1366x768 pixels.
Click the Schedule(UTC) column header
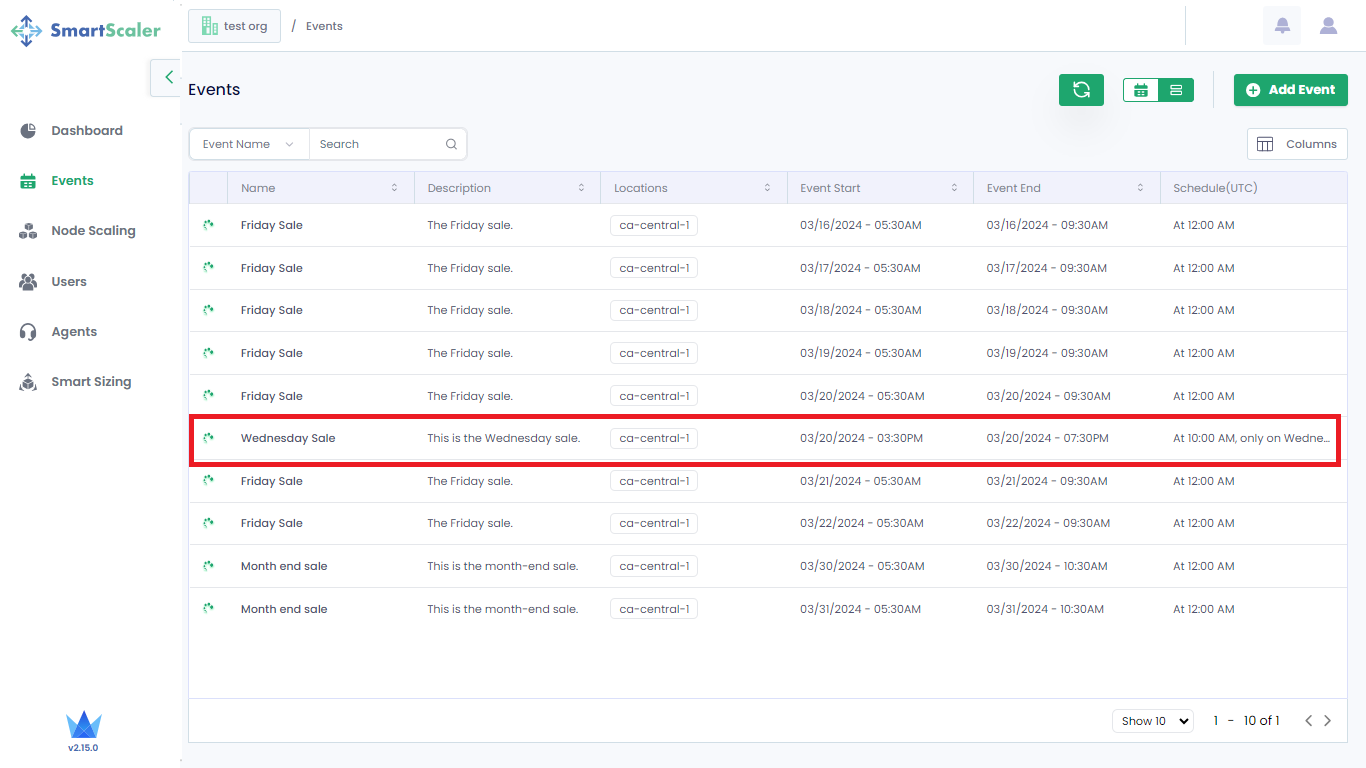(1253, 188)
